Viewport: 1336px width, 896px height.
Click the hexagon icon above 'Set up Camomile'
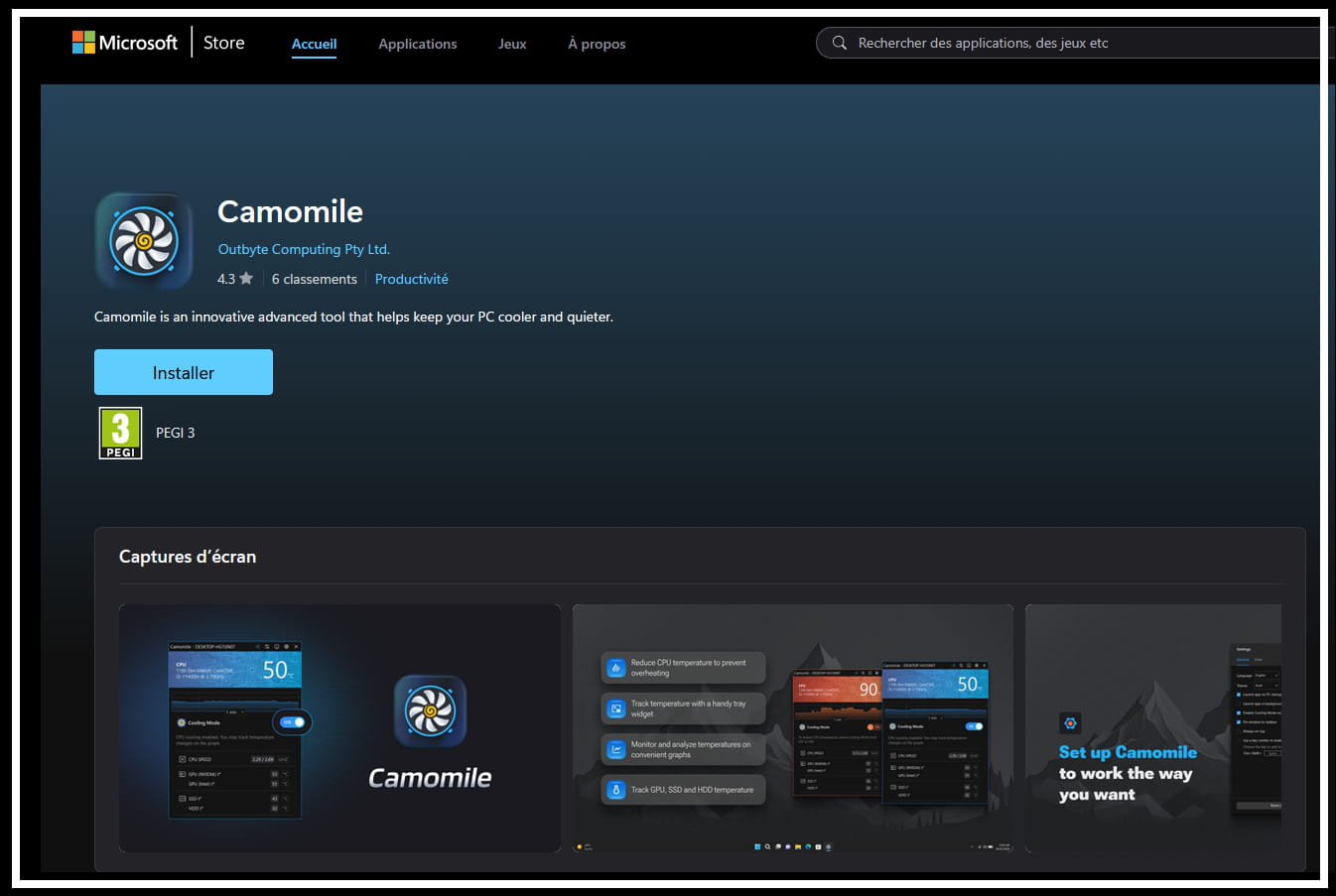click(1070, 723)
